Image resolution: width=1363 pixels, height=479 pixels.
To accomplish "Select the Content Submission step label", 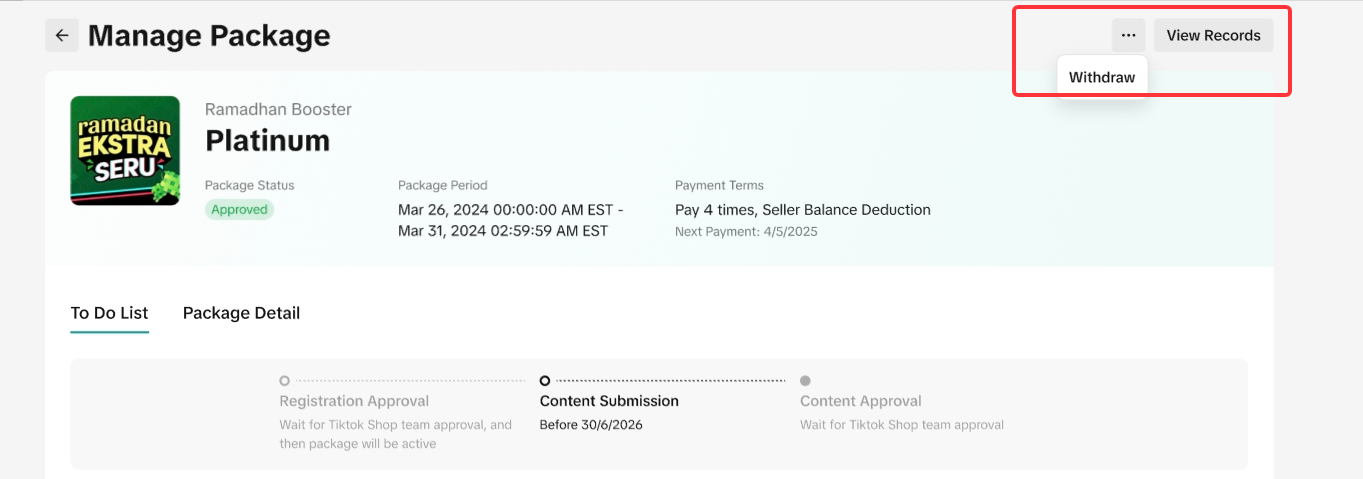I will (609, 401).
